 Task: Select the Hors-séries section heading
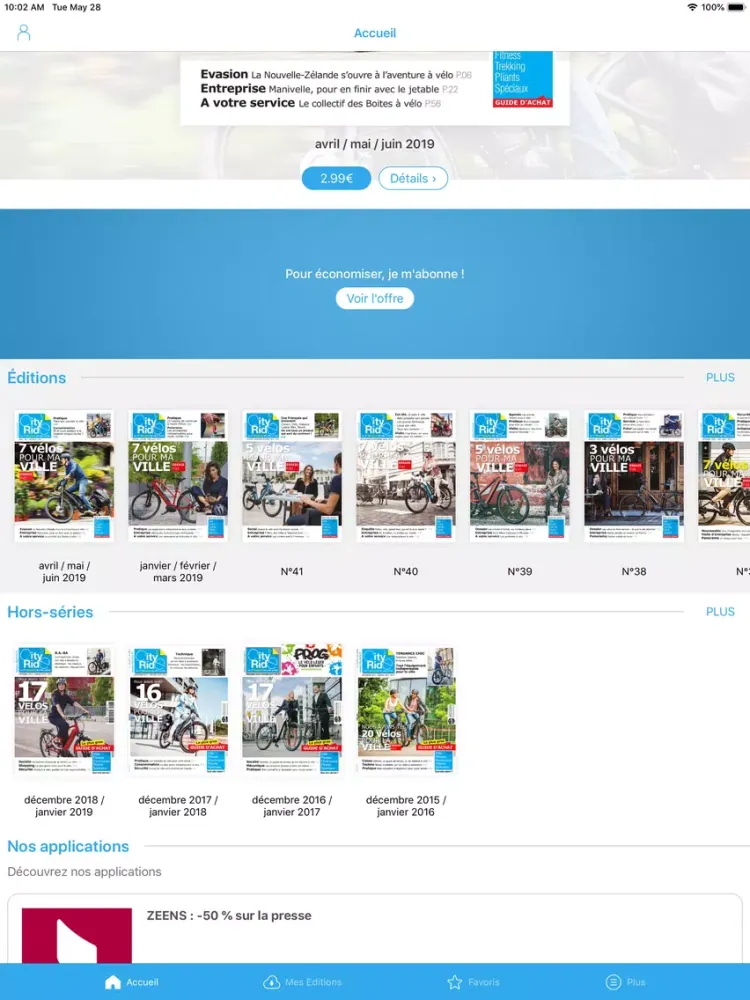click(50, 612)
